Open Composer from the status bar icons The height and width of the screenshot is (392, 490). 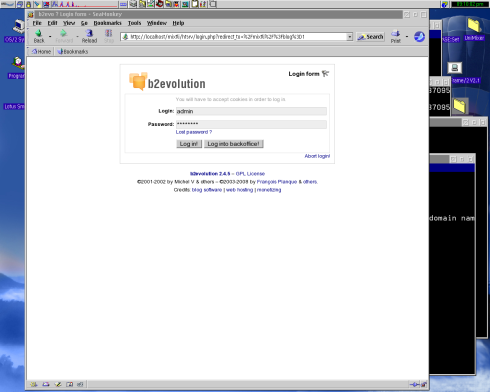click(58, 384)
